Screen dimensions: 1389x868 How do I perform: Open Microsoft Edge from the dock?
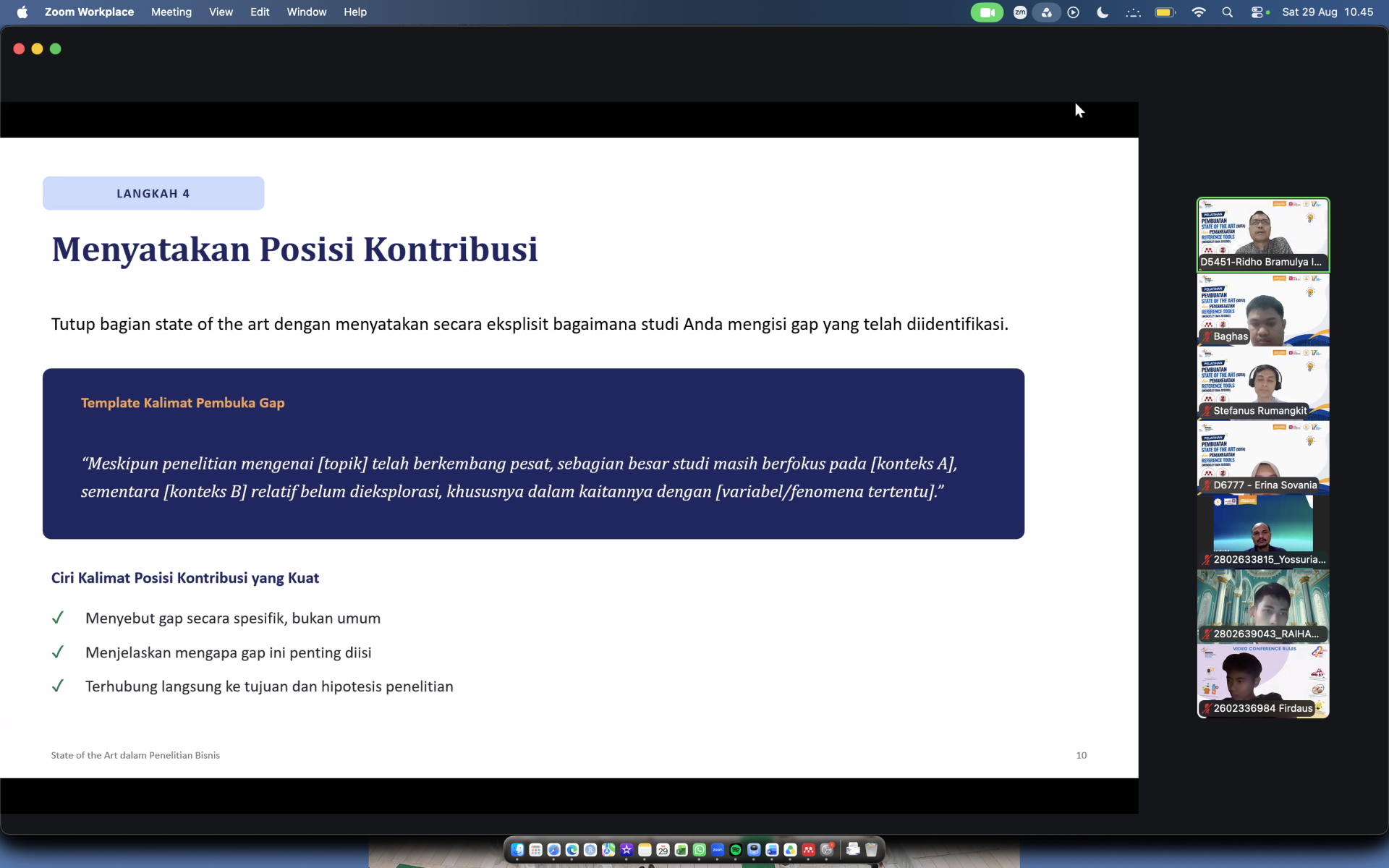click(572, 850)
